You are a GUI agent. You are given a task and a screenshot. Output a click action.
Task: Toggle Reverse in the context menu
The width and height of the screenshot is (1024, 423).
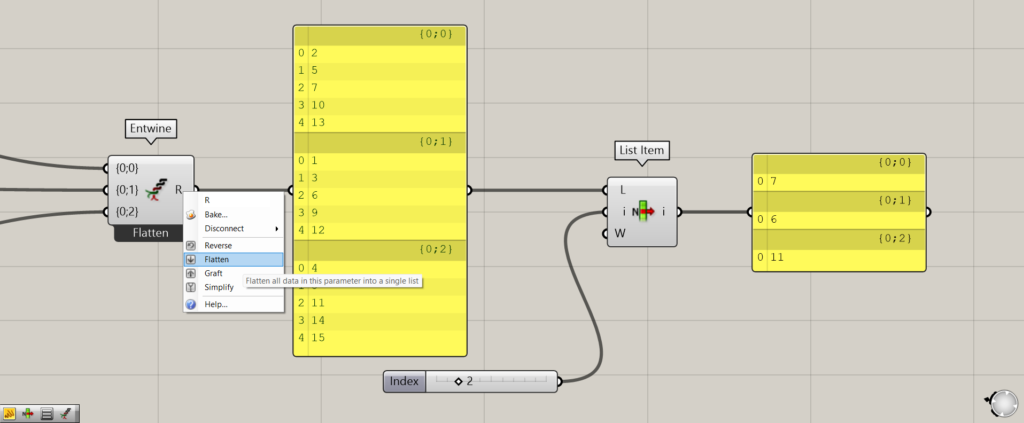217,245
